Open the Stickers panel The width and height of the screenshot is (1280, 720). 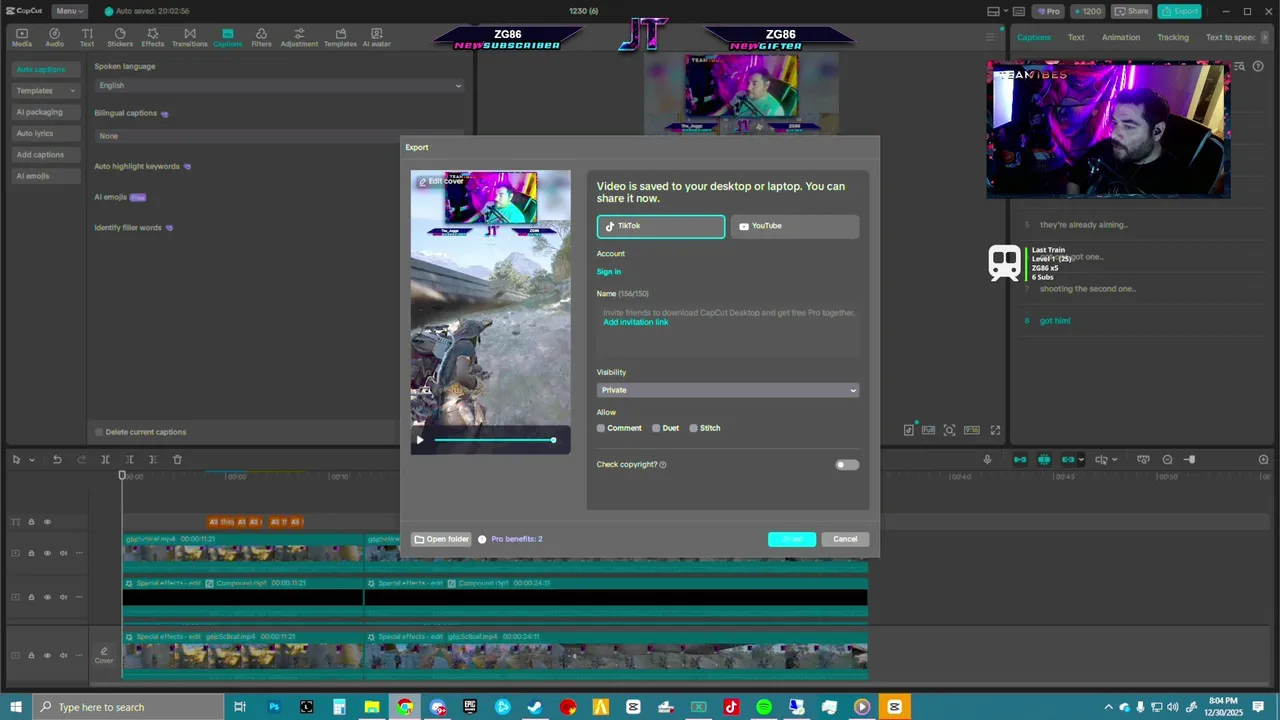click(x=120, y=37)
